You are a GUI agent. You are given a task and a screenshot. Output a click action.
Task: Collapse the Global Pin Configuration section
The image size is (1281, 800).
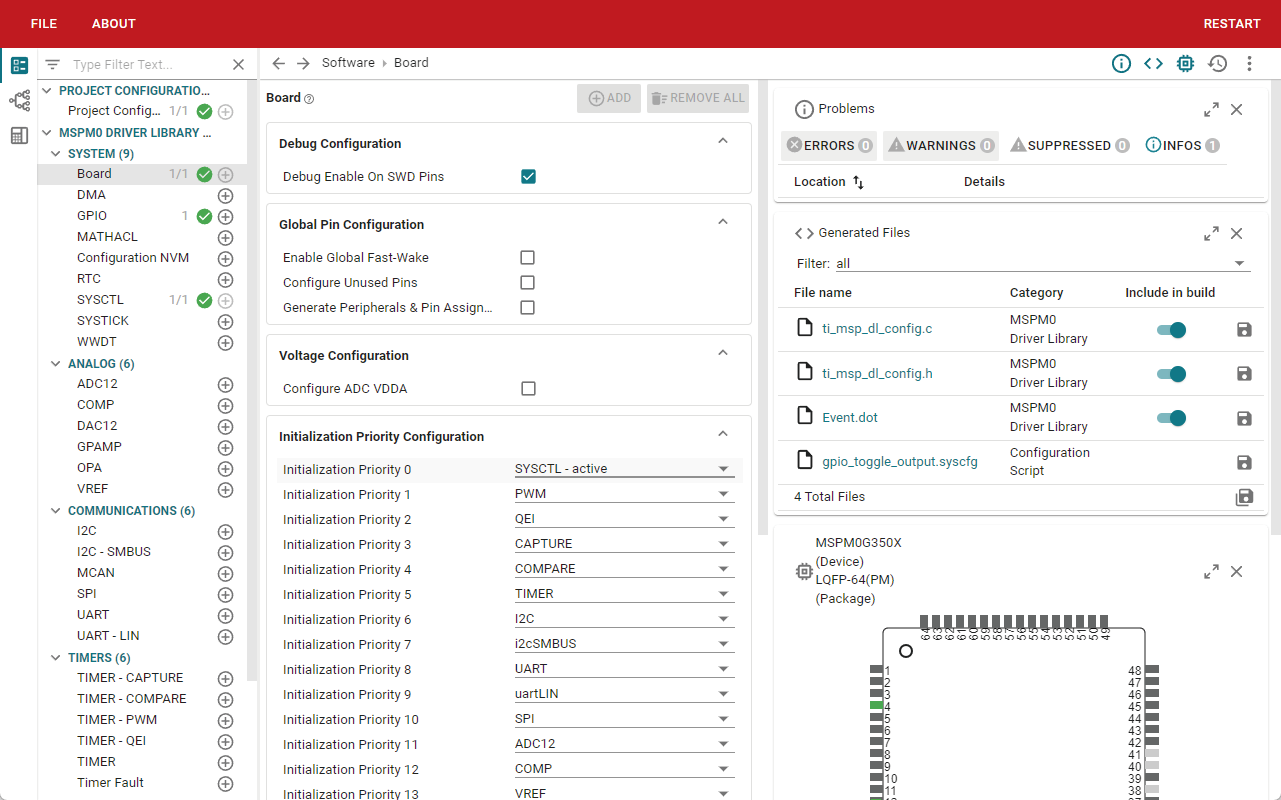tap(723, 223)
